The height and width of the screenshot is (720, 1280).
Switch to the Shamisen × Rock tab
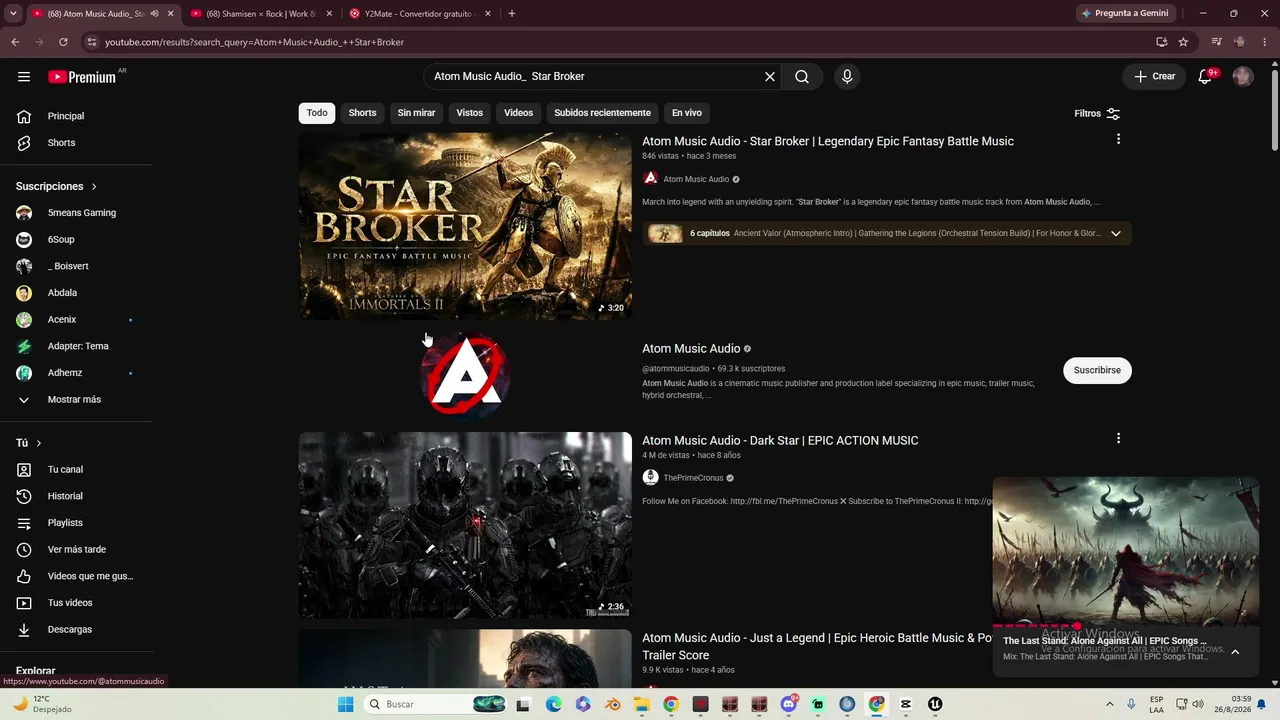point(260,14)
